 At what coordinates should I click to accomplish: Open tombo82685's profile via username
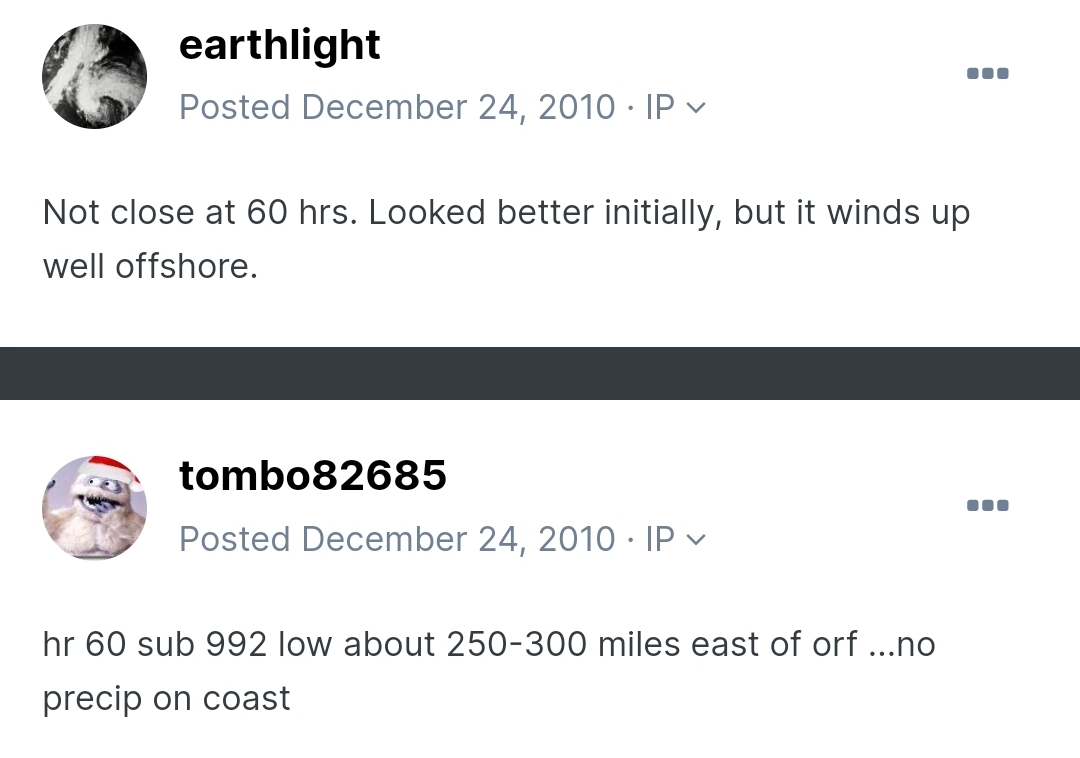coord(313,476)
